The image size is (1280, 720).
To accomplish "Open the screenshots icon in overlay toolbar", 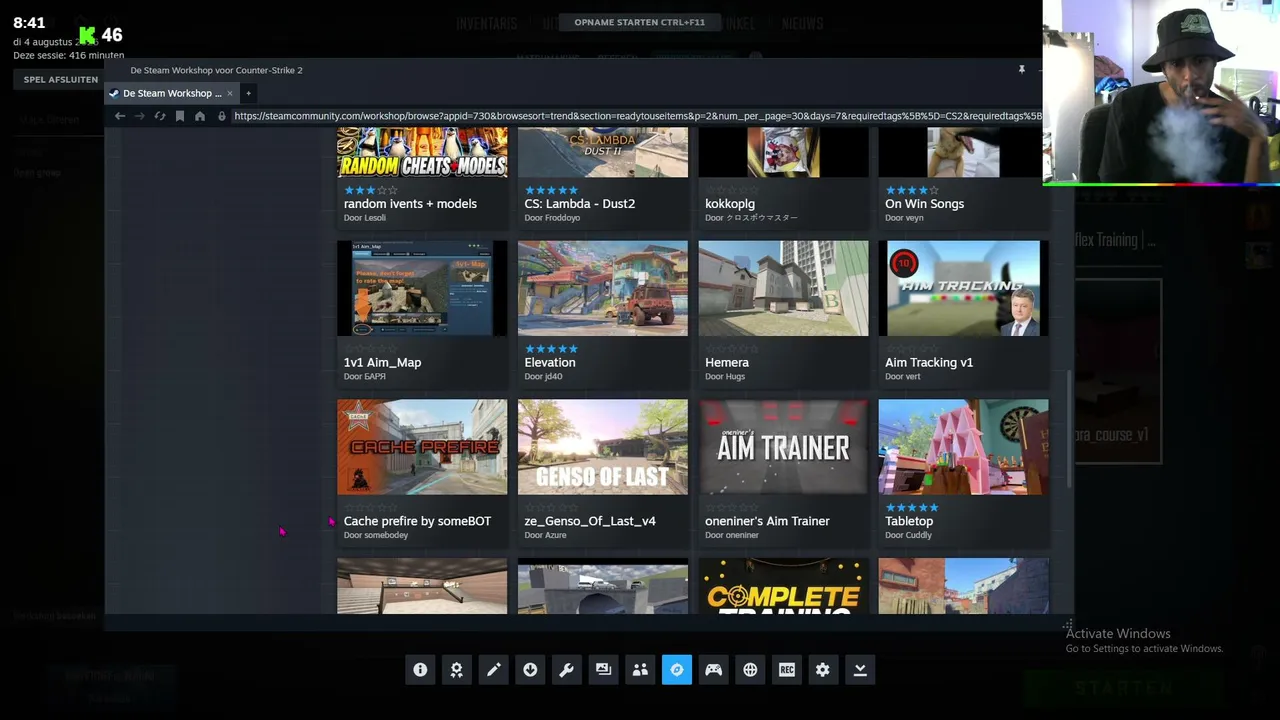I will coord(603,670).
